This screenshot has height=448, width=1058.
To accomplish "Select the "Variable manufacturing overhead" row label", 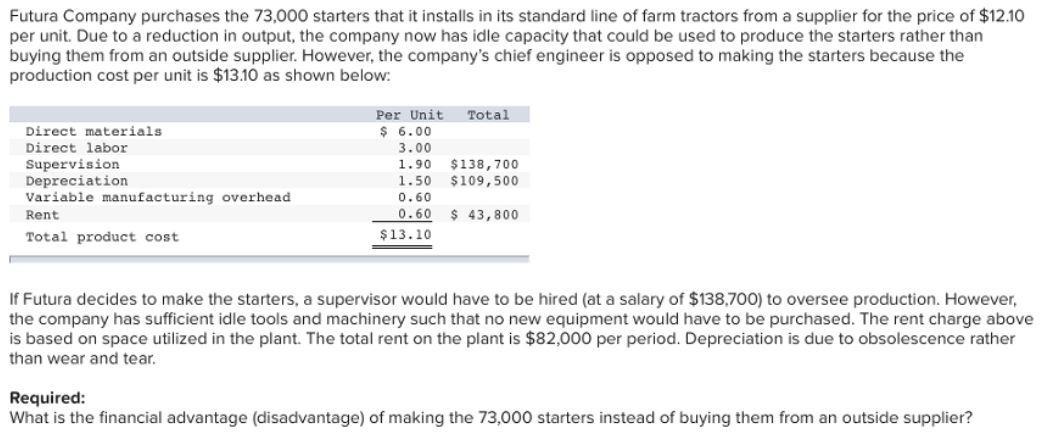I will [x=157, y=197].
